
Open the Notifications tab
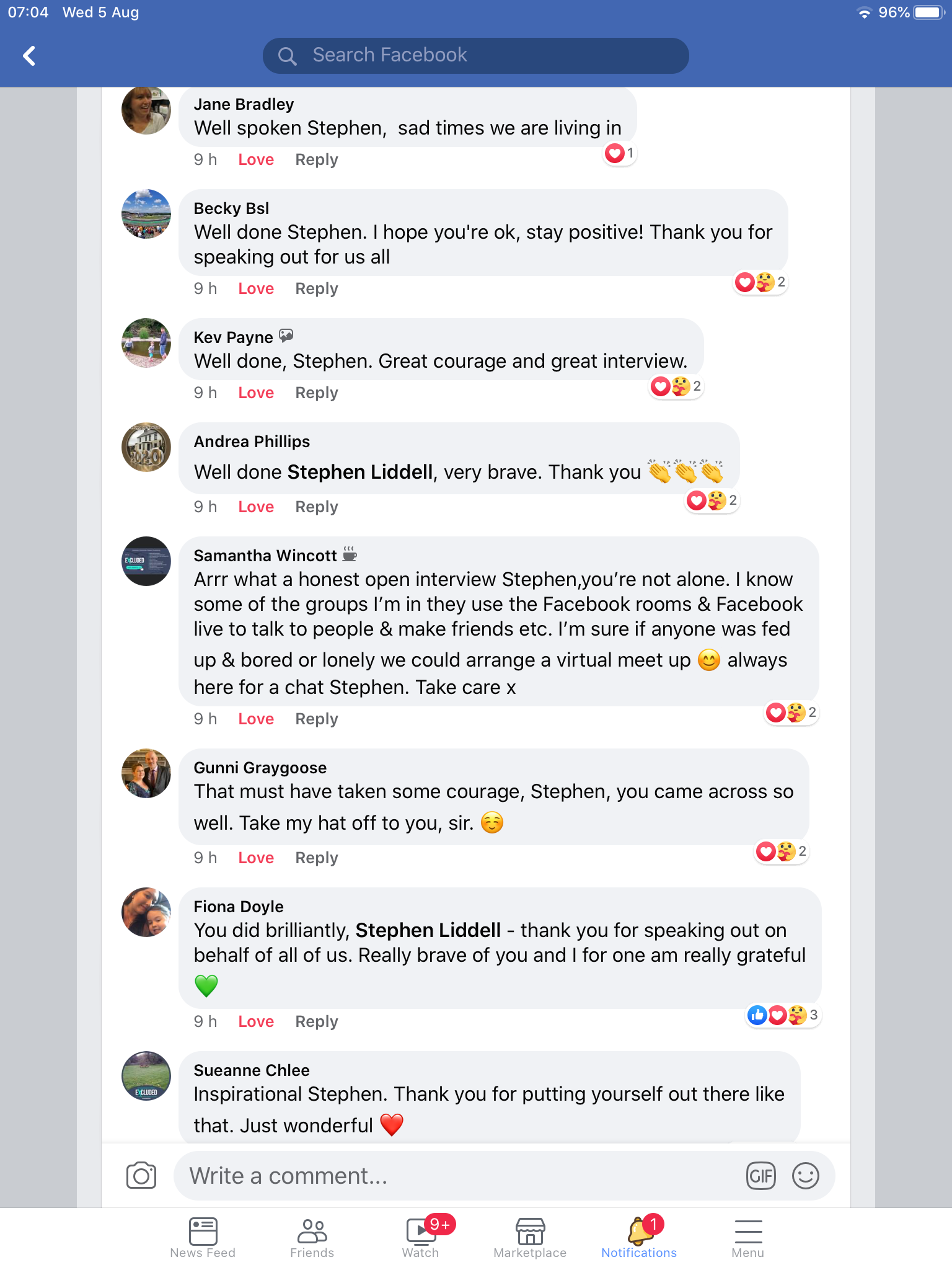pyautogui.click(x=639, y=1237)
